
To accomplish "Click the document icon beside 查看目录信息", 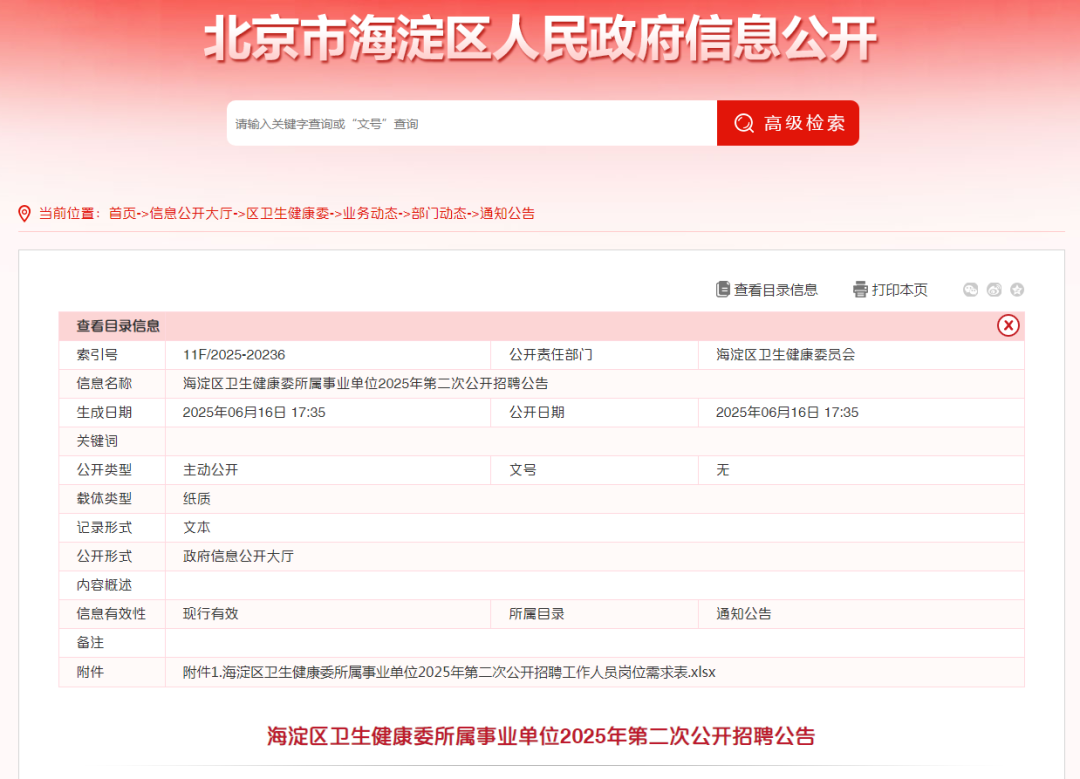I will click(723, 289).
